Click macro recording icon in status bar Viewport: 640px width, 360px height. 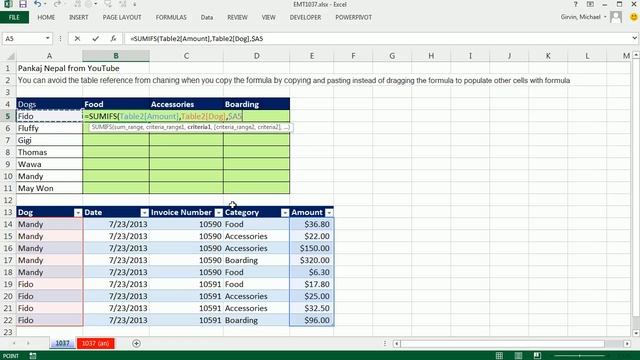[x=33, y=356]
